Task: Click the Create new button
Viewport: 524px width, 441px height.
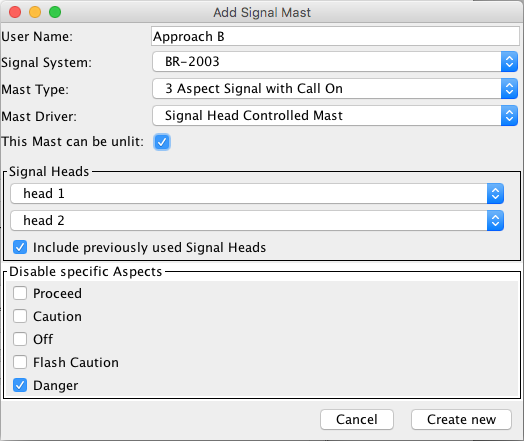Action: pyautogui.click(x=461, y=420)
